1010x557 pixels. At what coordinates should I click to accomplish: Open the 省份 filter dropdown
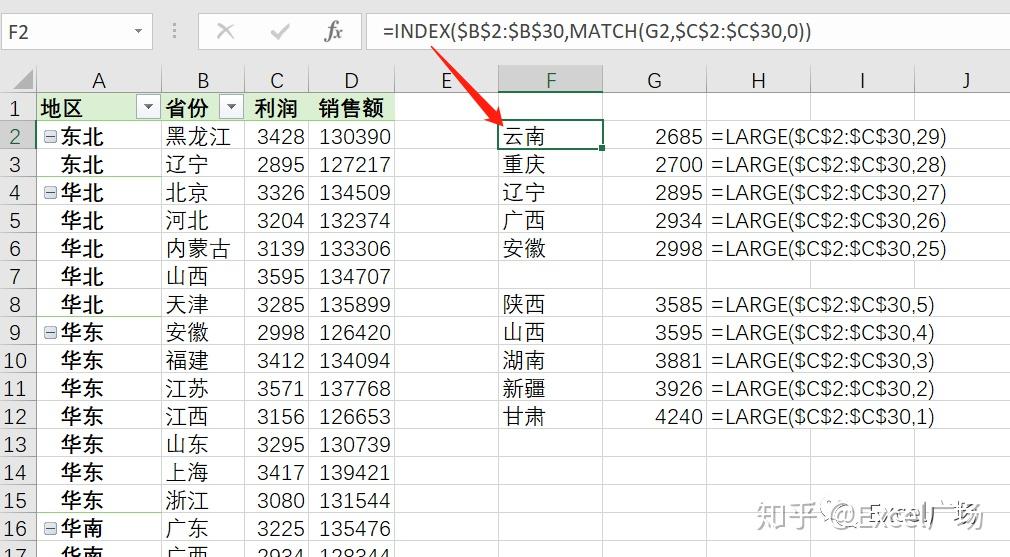coord(232,108)
